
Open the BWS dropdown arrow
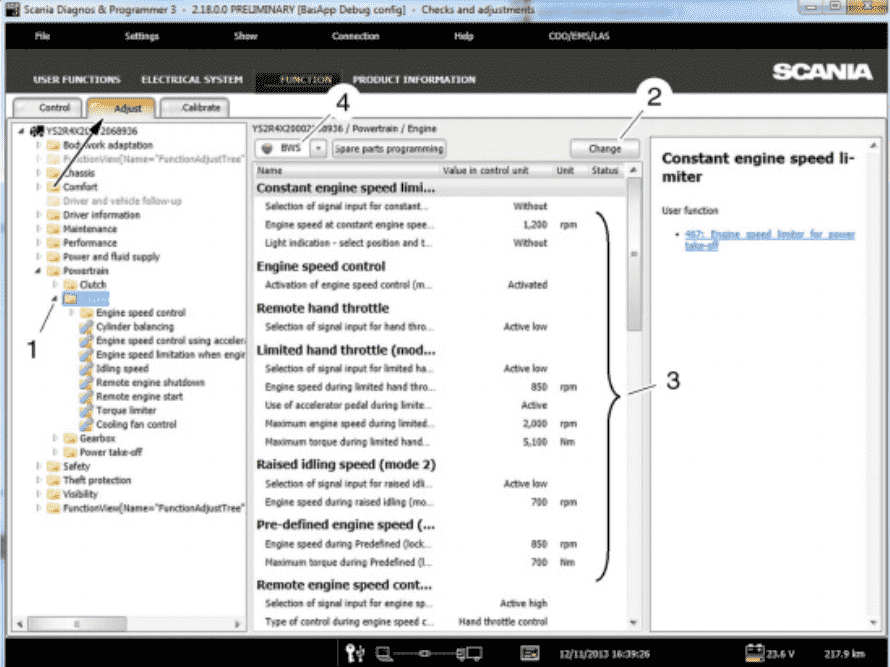click(x=318, y=148)
